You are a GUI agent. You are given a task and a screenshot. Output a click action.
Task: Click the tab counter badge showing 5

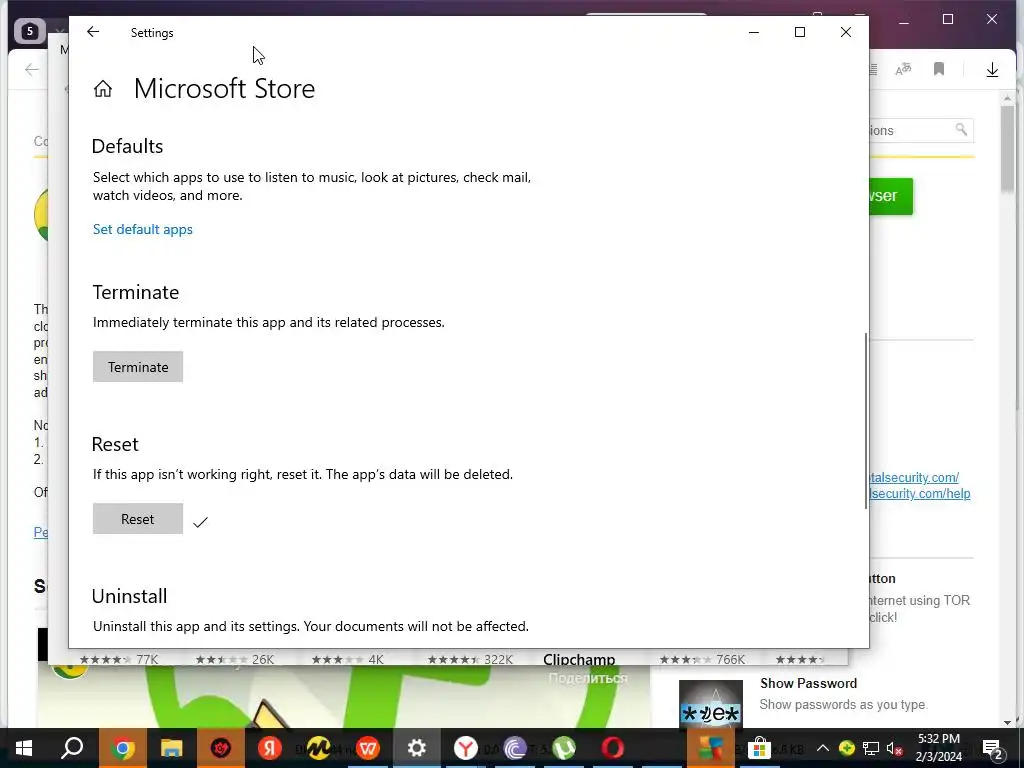(x=29, y=31)
